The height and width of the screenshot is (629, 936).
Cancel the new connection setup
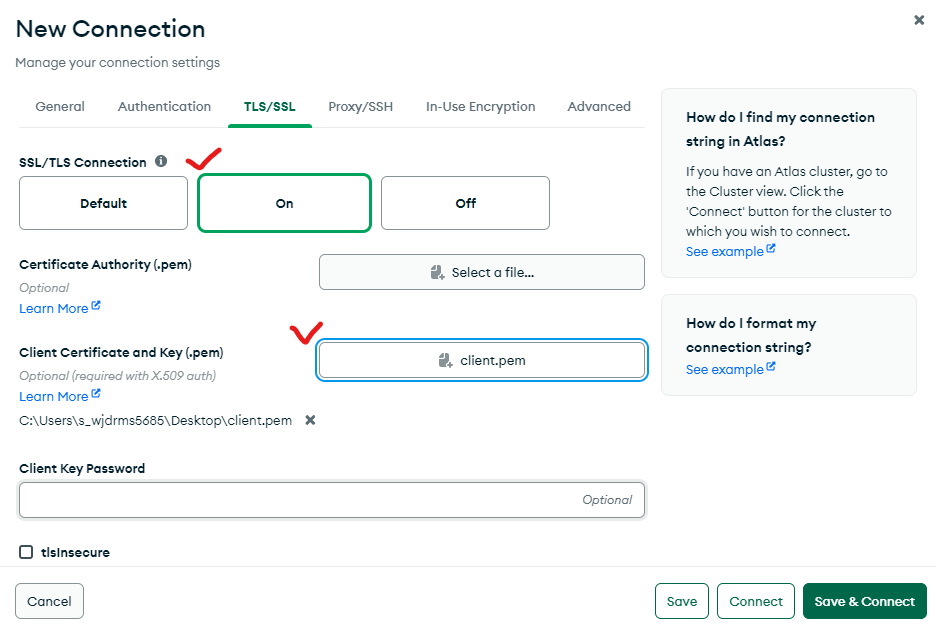(49, 601)
